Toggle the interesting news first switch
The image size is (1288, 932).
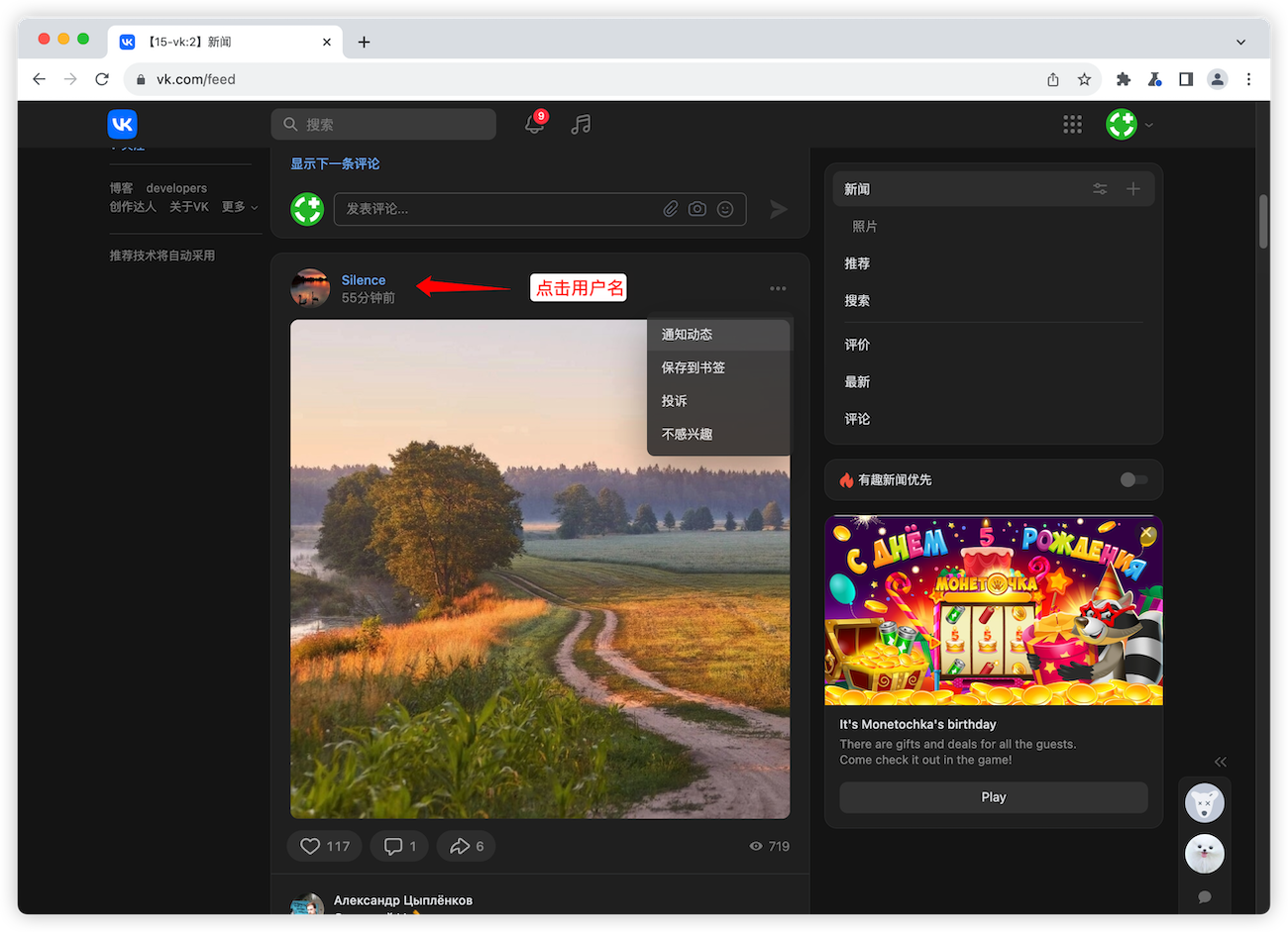(1133, 480)
